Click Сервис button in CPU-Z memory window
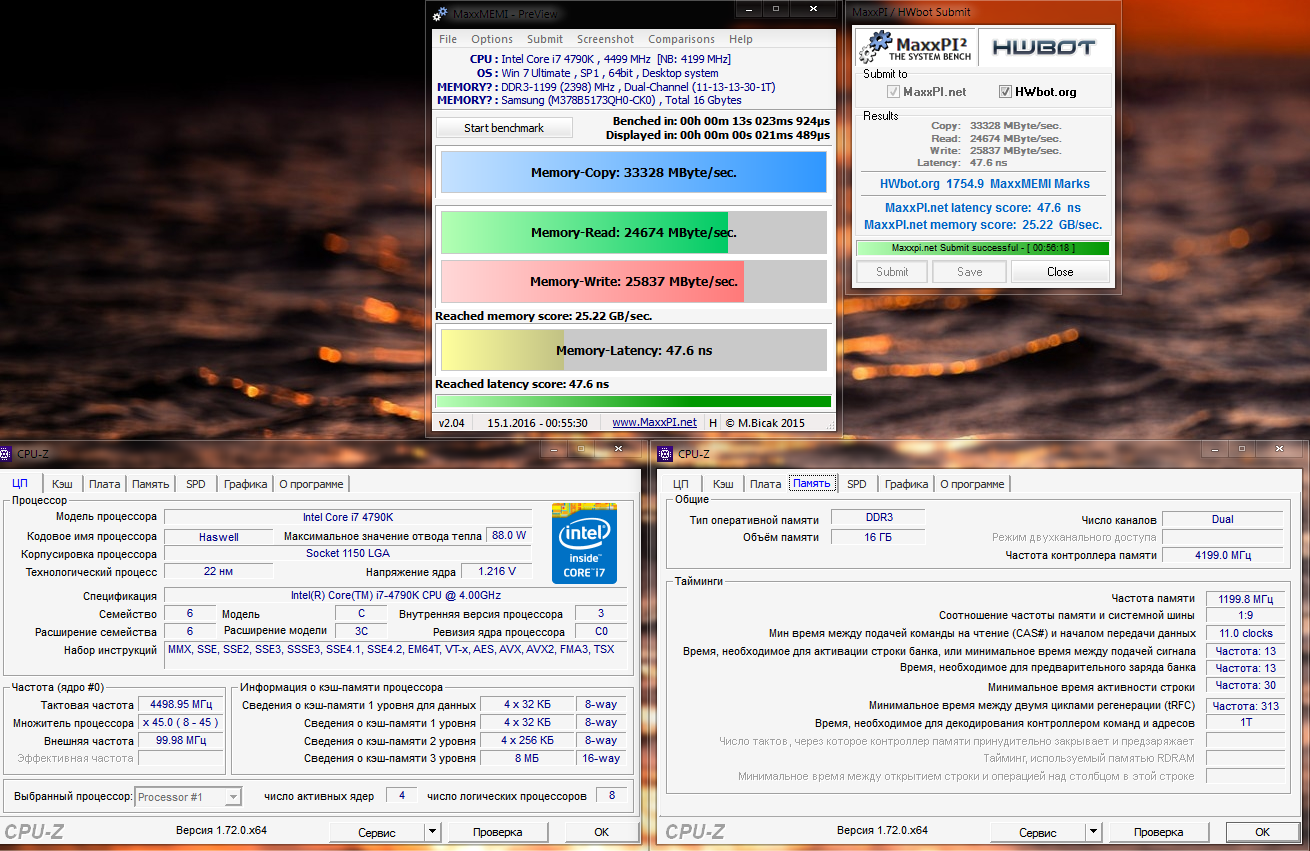Screen dimensions: 1310x851 pos(1038,832)
